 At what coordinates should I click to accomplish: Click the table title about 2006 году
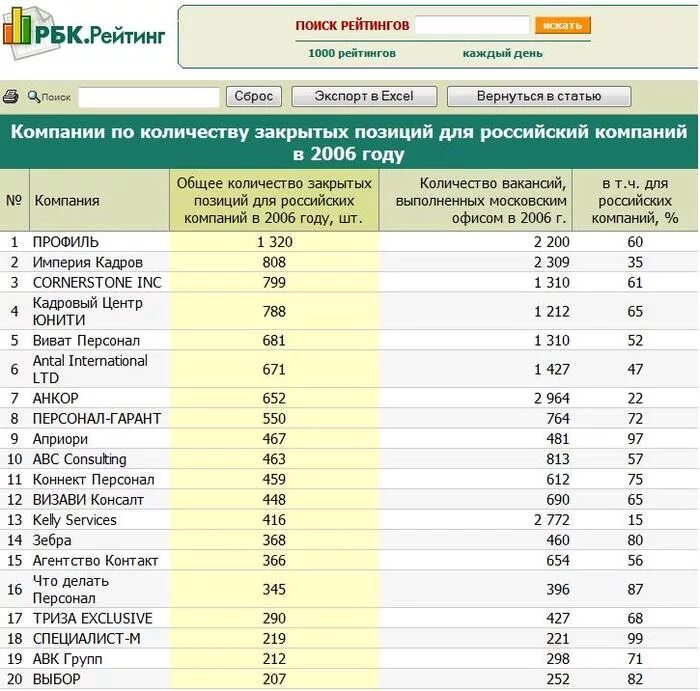(349, 142)
